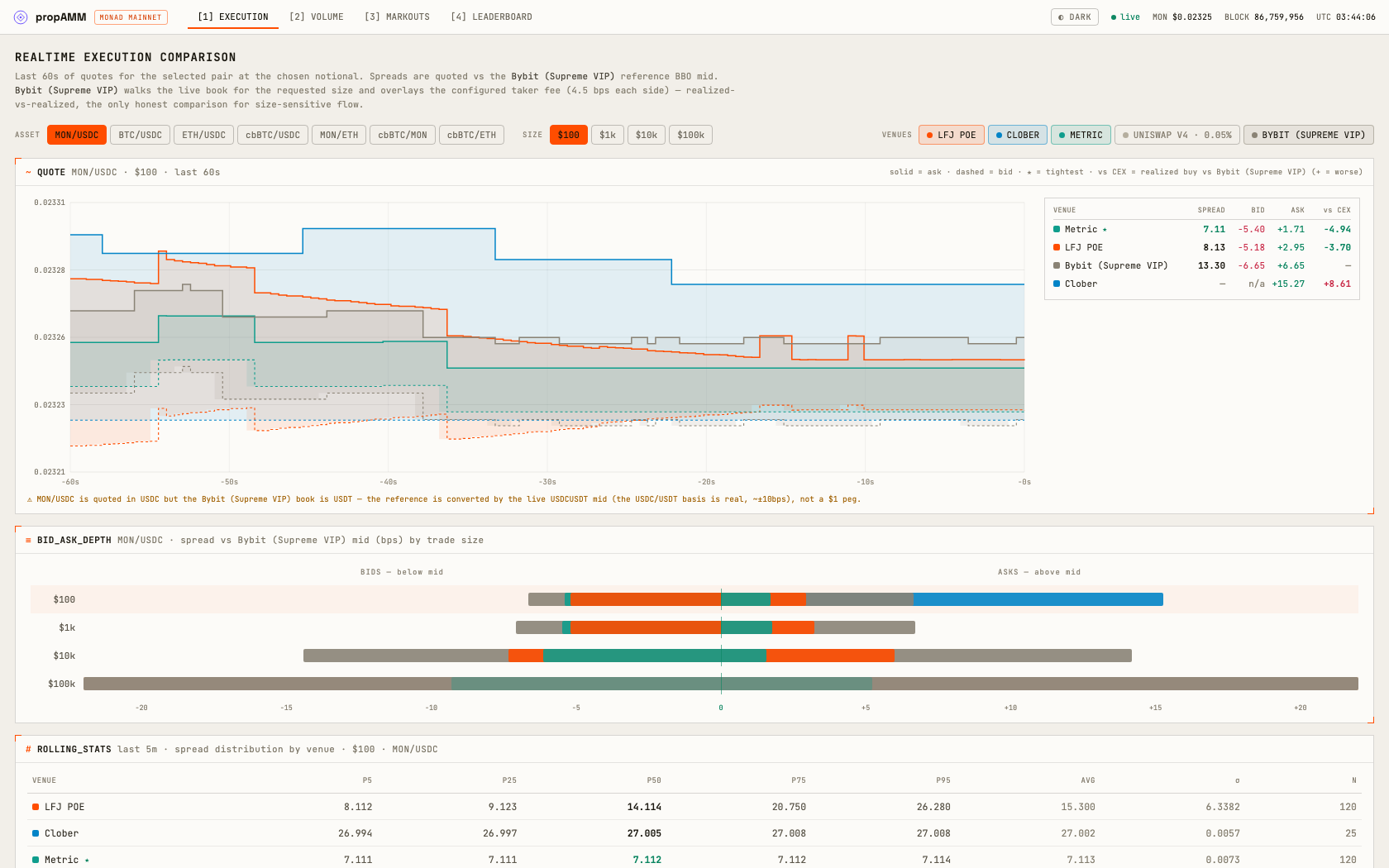The image size is (1389, 868).
Task: Set trade size to $100k
Action: [691, 135]
